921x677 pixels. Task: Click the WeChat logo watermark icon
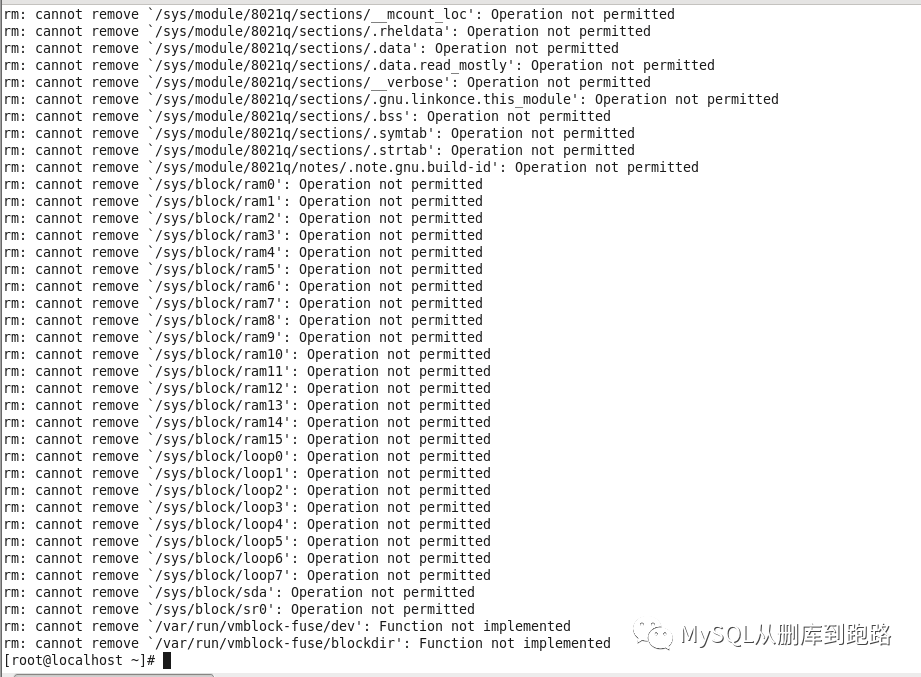coord(653,635)
